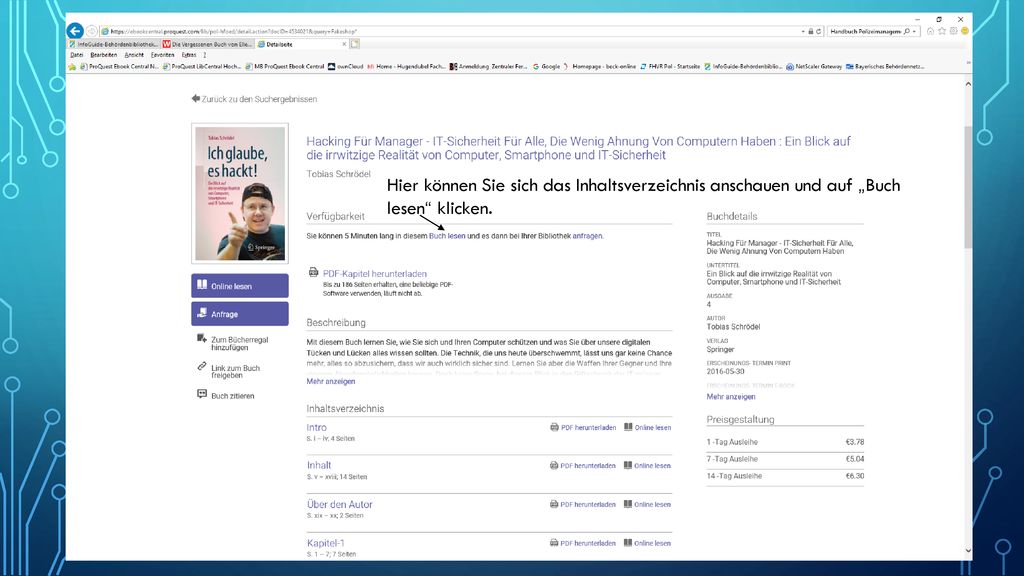Open the browser home icon

coord(930,31)
